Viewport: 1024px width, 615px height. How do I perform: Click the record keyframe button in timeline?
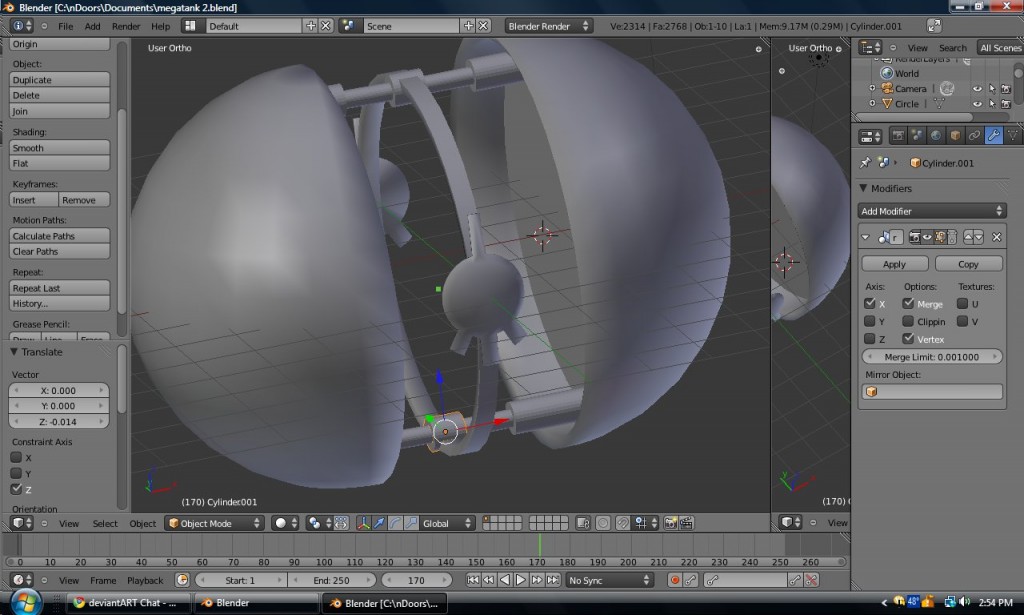675,580
